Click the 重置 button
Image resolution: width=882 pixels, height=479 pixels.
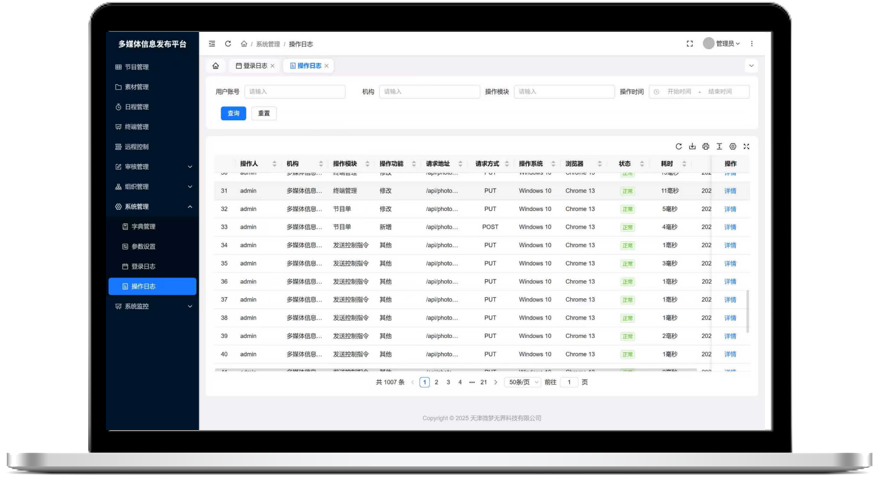(x=264, y=113)
